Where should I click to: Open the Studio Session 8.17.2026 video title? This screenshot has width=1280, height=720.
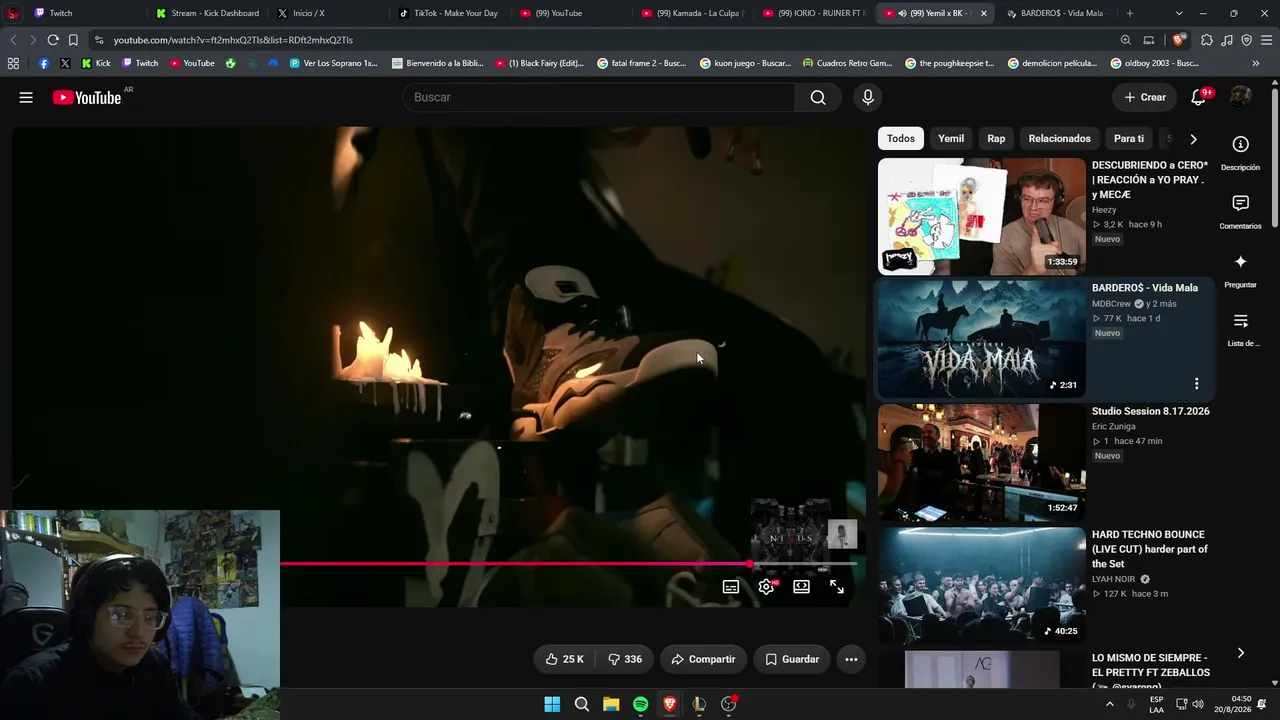[x=1150, y=411]
